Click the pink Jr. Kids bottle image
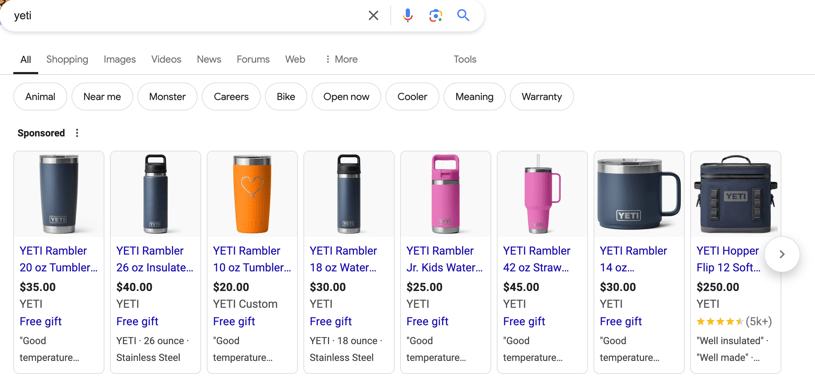815x391 pixels. click(x=445, y=194)
